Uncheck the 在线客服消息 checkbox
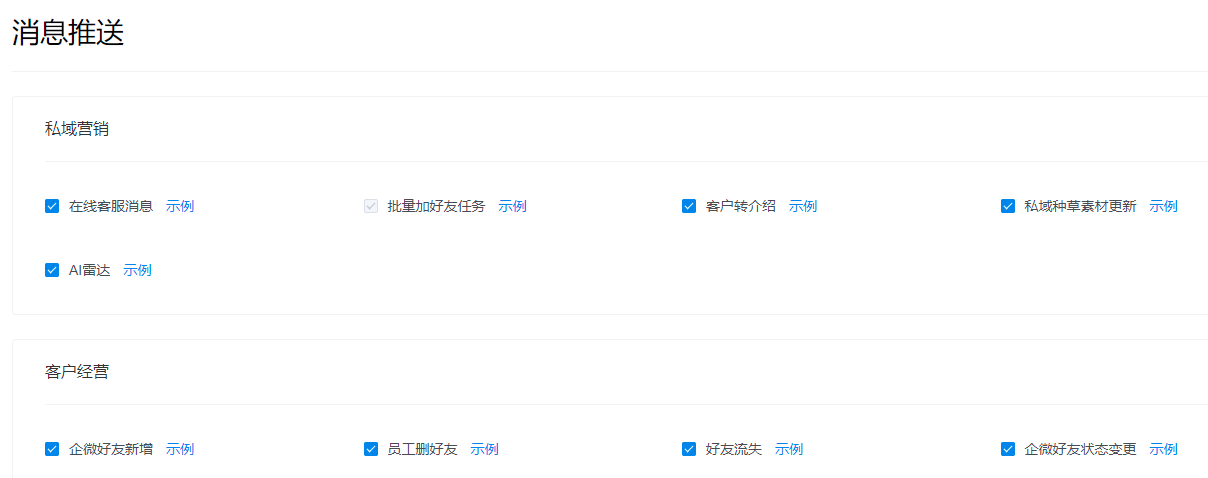This screenshot has width=1208, height=478. [52, 206]
